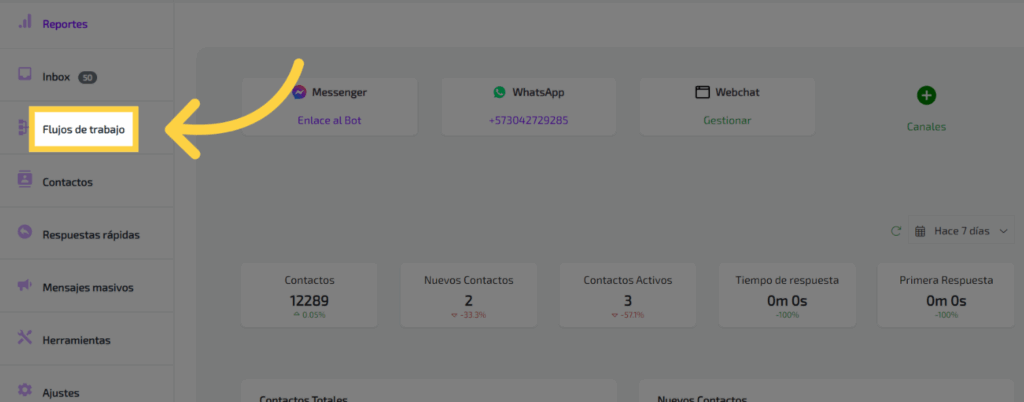Open the Enlace al Bot link
Image resolution: width=1024 pixels, height=402 pixels.
pos(331,121)
